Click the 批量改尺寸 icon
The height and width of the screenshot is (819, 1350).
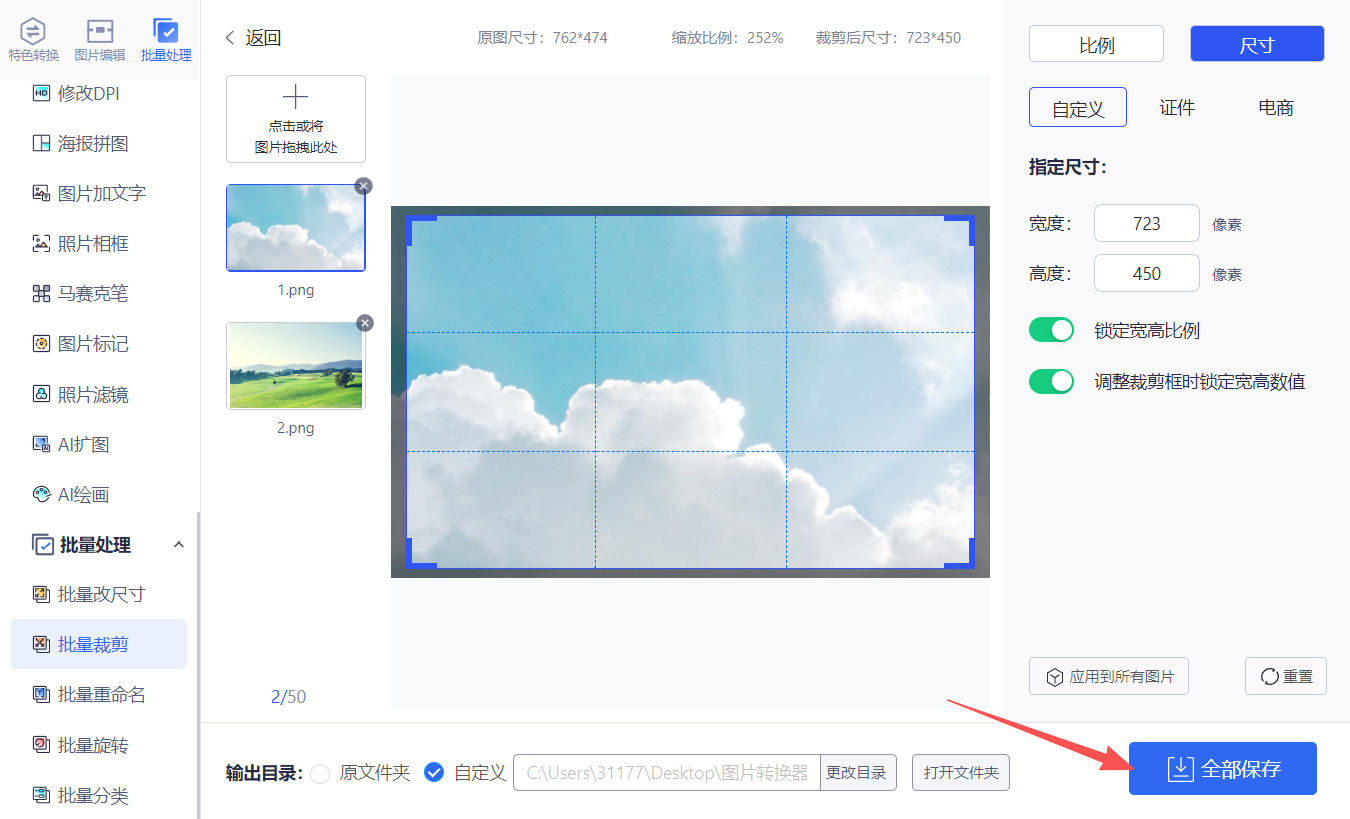click(41, 594)
